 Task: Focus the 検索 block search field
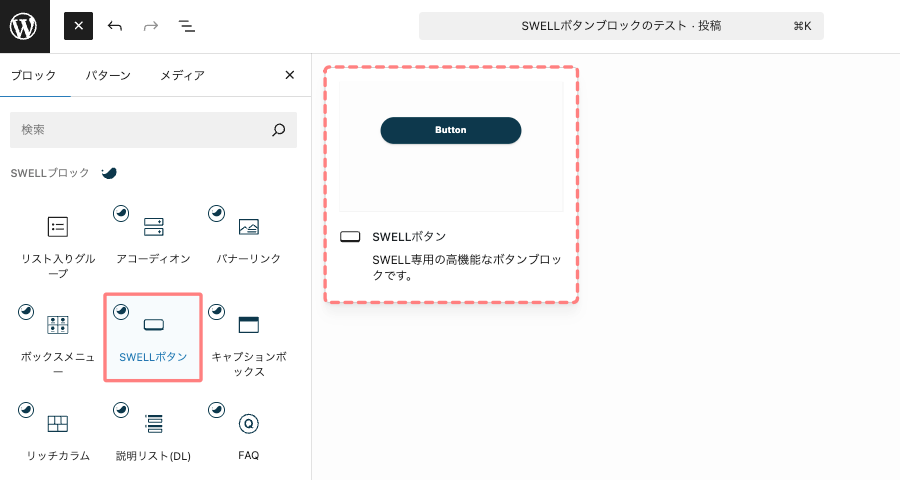(x=153, y=130)
